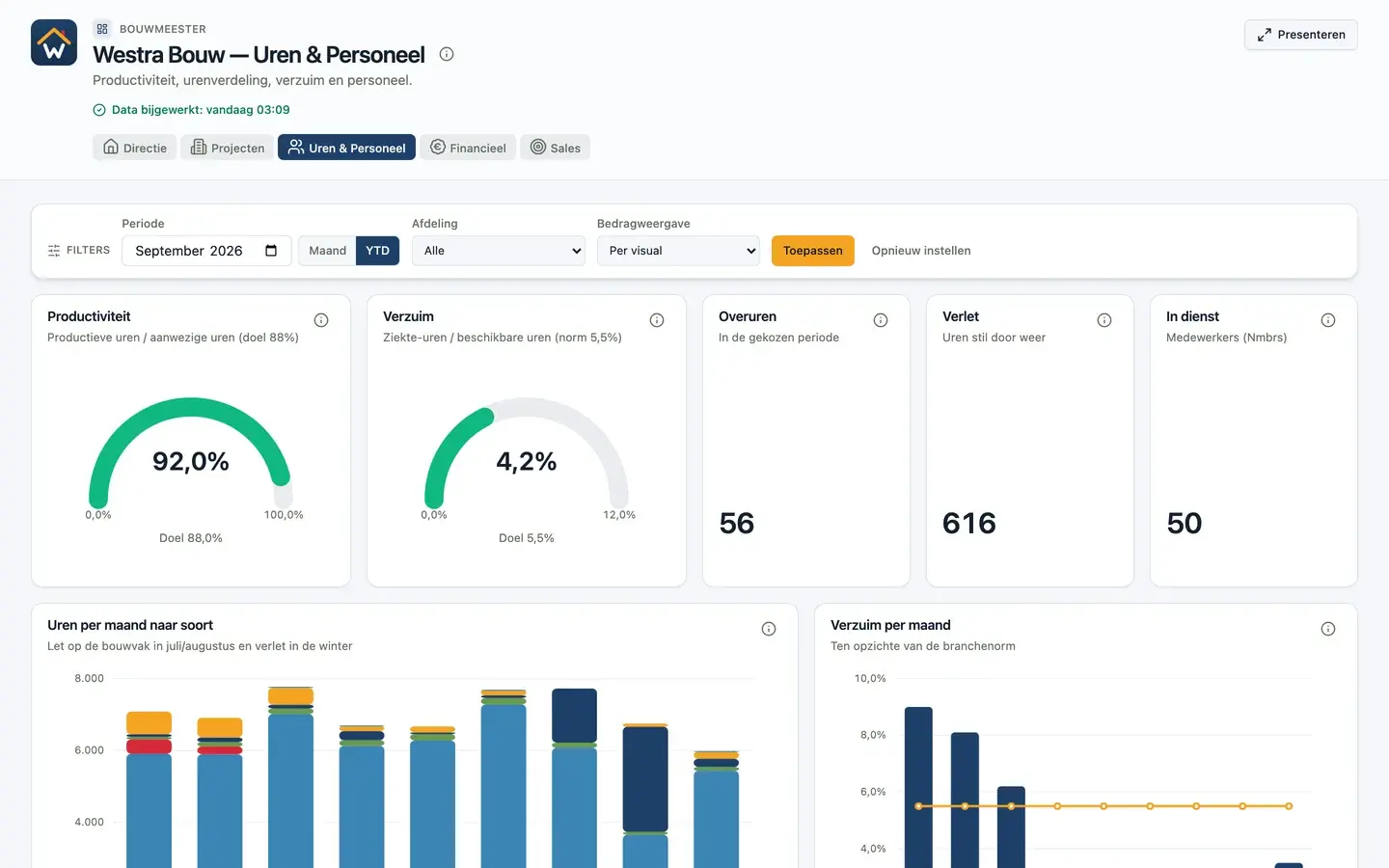Show info for Verzuim per maand chart
Screen dimensions: 1389x868
point(1328,629)
